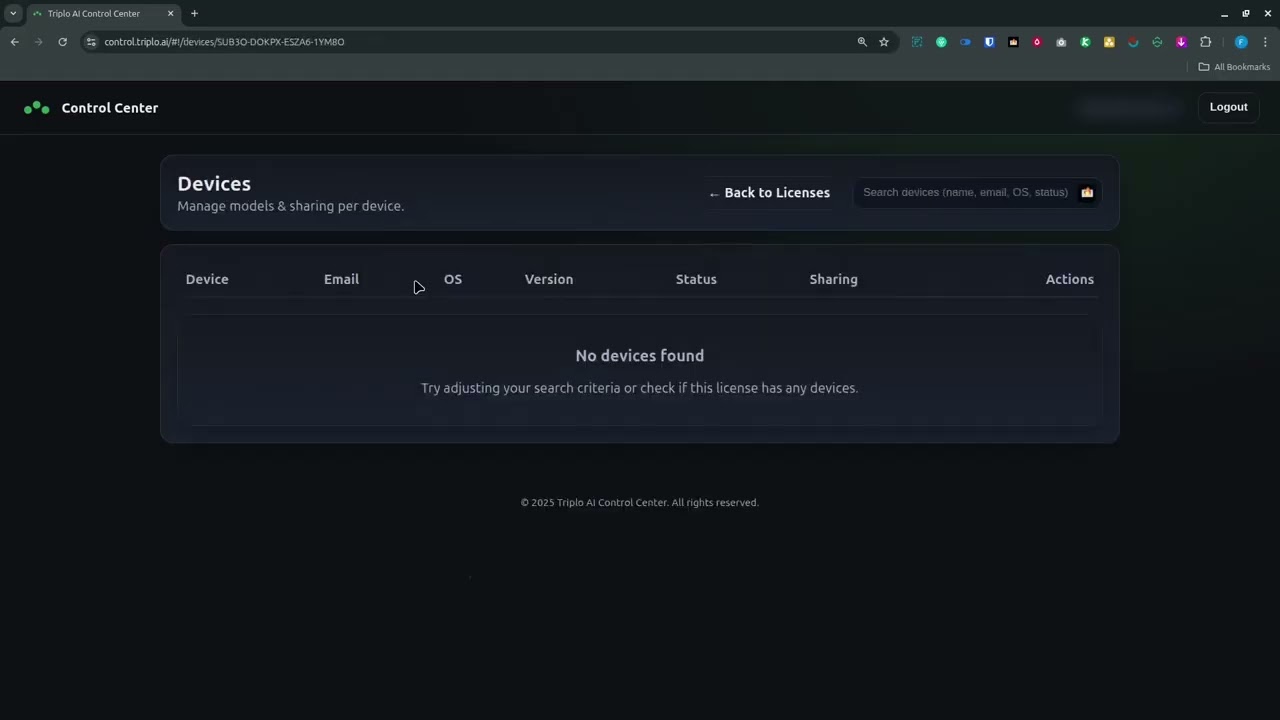Open the Chrome three-dot menu

1265,42
